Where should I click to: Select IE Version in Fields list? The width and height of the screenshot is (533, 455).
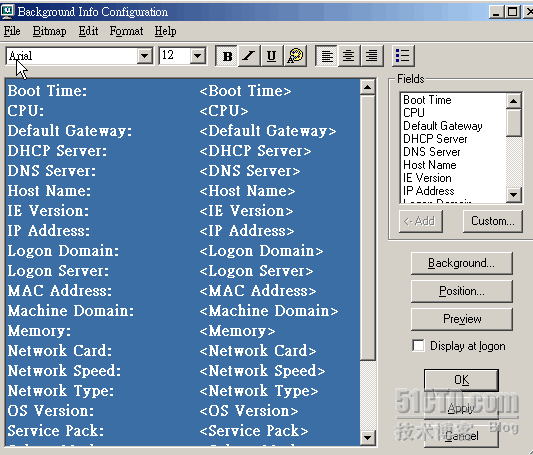[x=427, y=178]
